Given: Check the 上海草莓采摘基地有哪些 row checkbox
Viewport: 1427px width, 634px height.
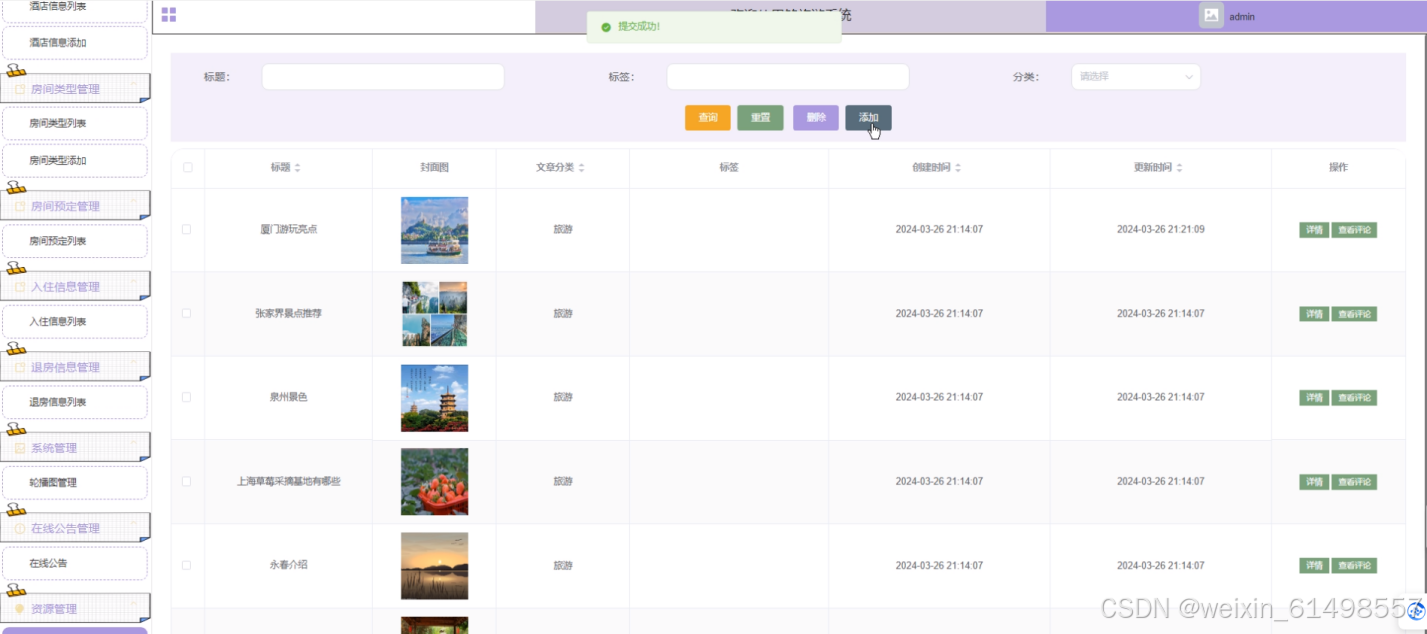Looking at the screenshot, I should 187,481.
